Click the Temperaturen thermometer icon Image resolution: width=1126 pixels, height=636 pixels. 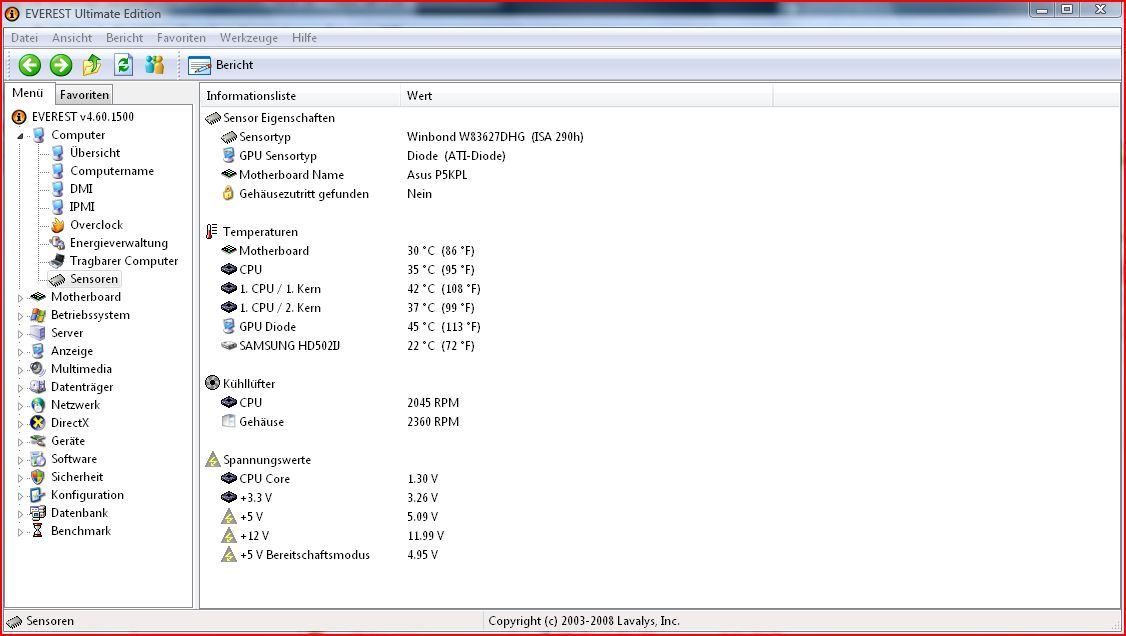(212, 232)
